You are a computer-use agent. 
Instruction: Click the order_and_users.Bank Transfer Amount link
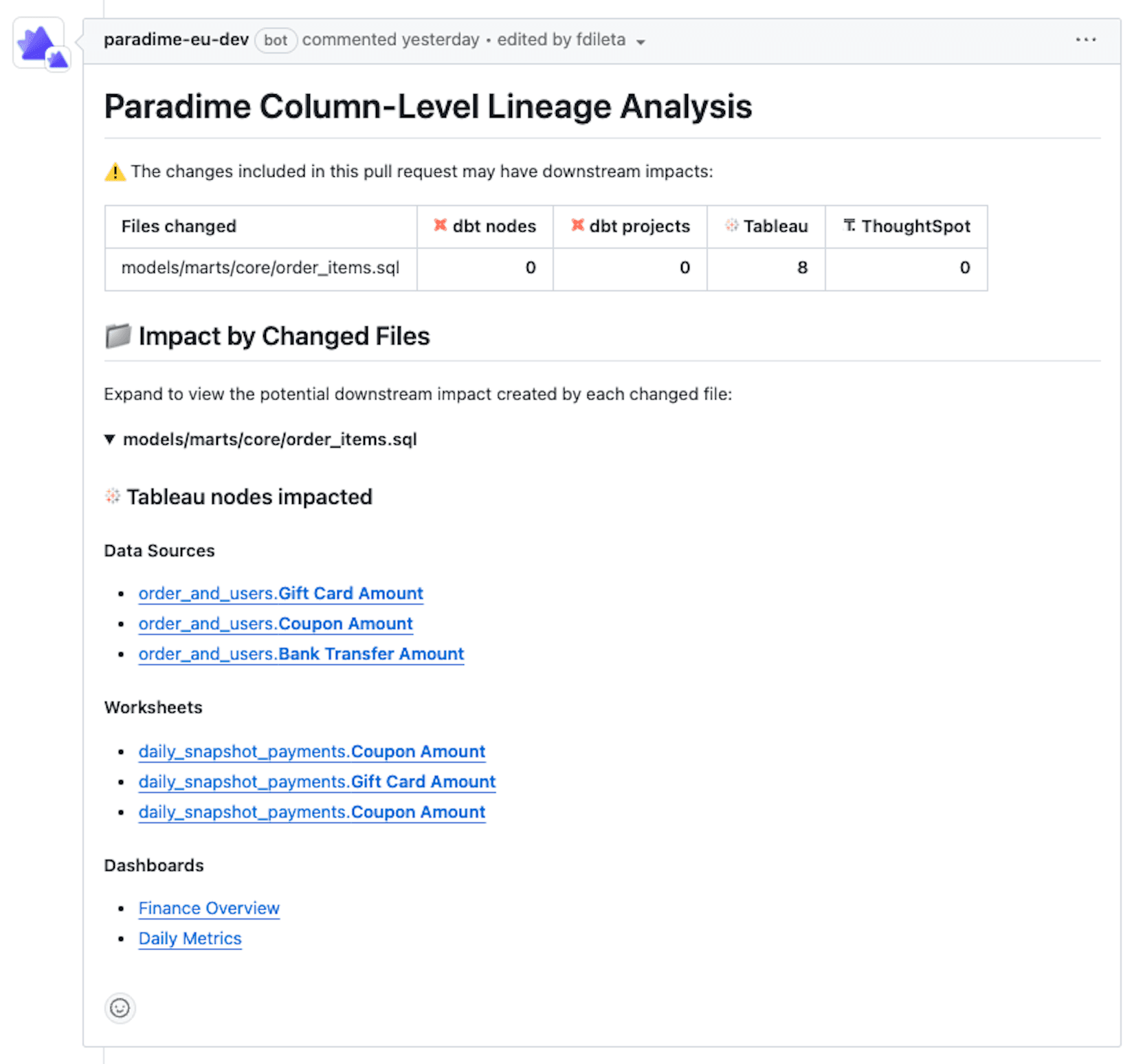point(301,654)
